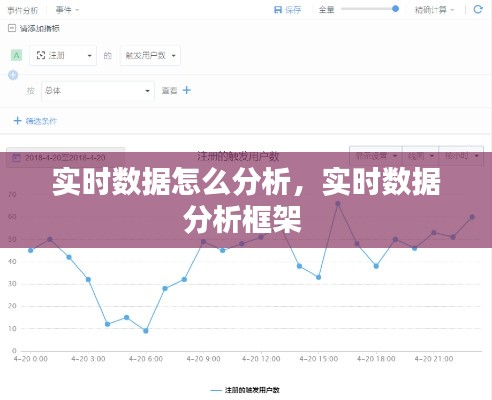Open the 显示设置 dropdown above the chart
The height and width of the screenshot is (400, 492).
(x=376, y=156)
